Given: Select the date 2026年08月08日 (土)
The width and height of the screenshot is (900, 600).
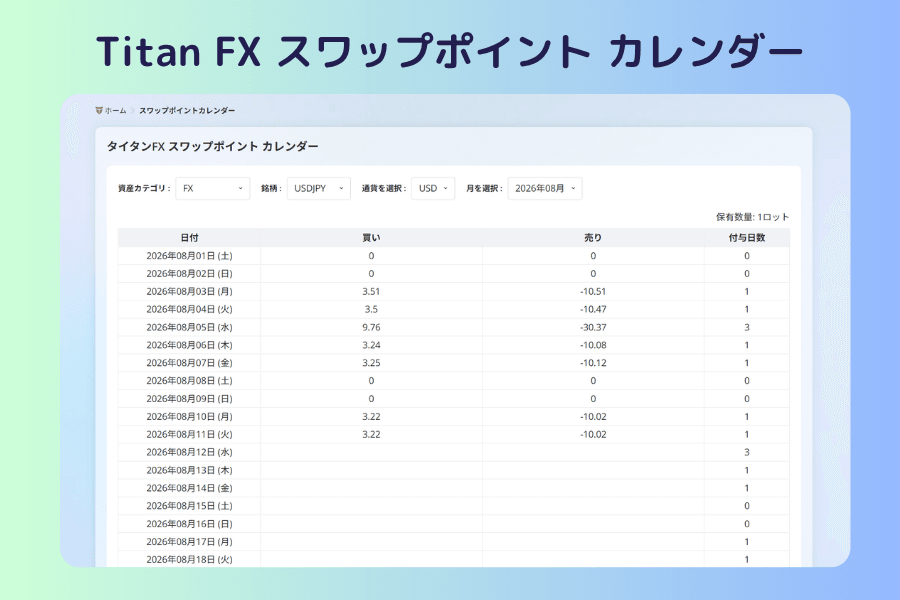Looking at the screenshot, I should pyautogui.click(x=189, y=381).
